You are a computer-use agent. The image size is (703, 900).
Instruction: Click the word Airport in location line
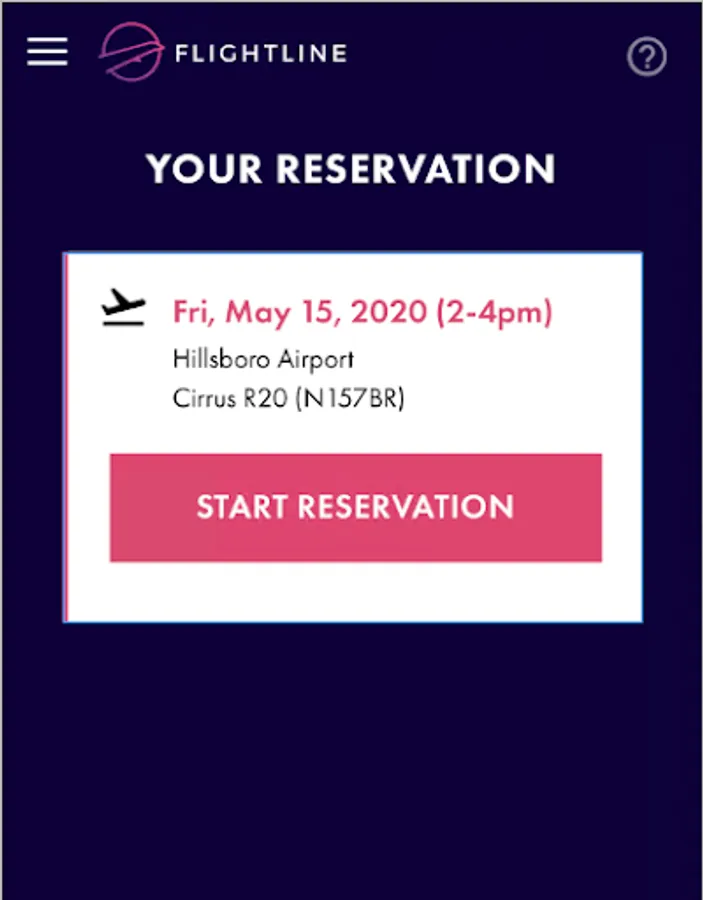(316, 360)
